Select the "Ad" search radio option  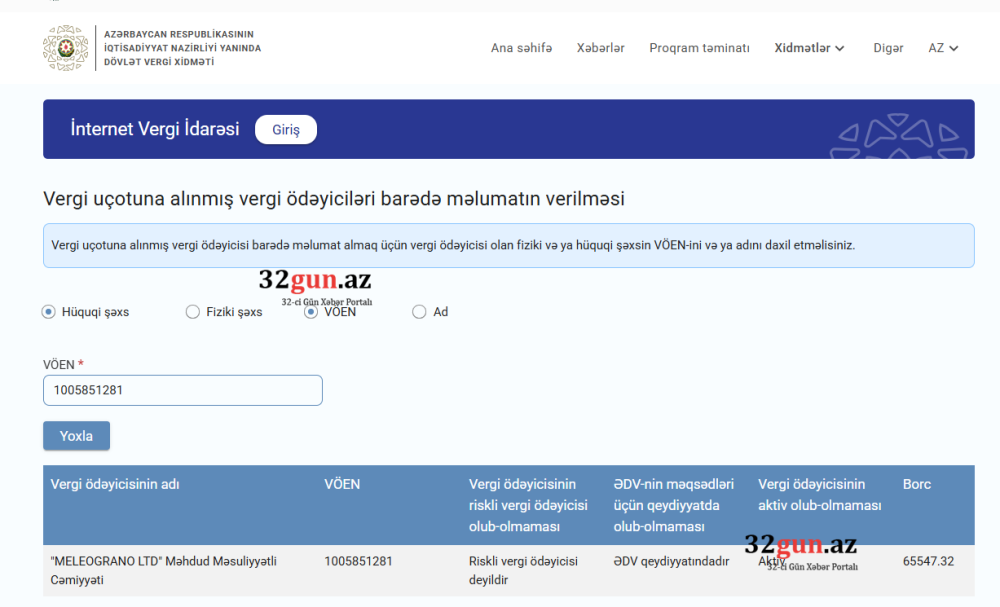(419, 311)
